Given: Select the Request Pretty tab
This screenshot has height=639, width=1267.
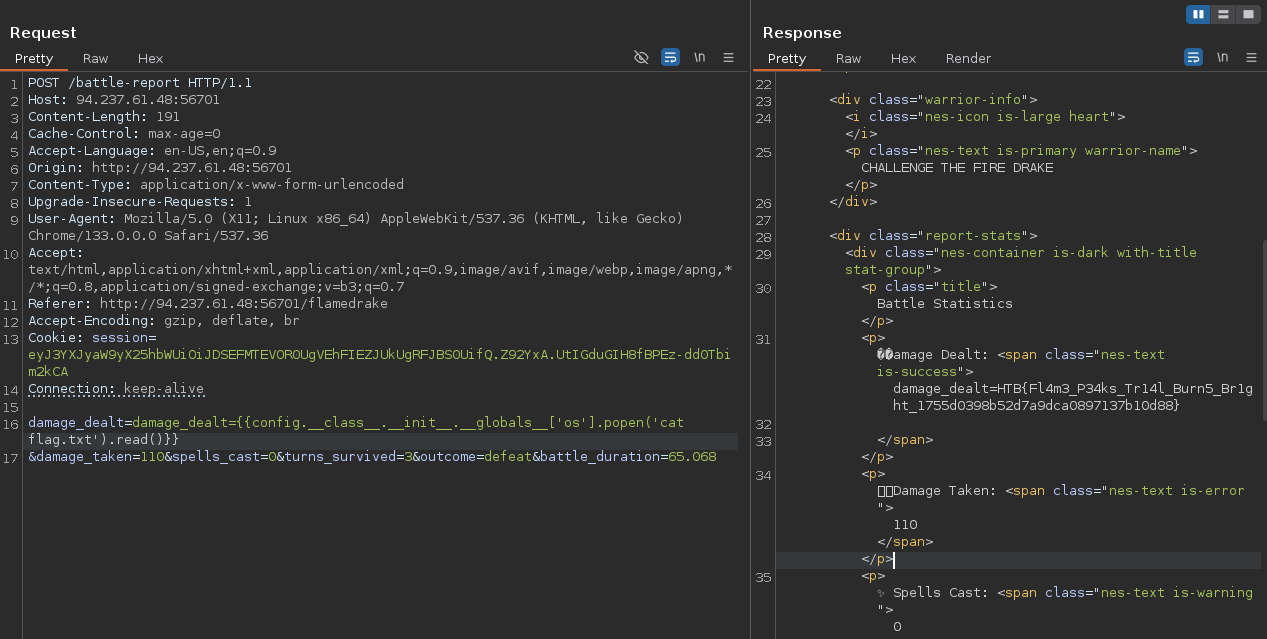Looking at the screenshot, I should tap(34, 58).
